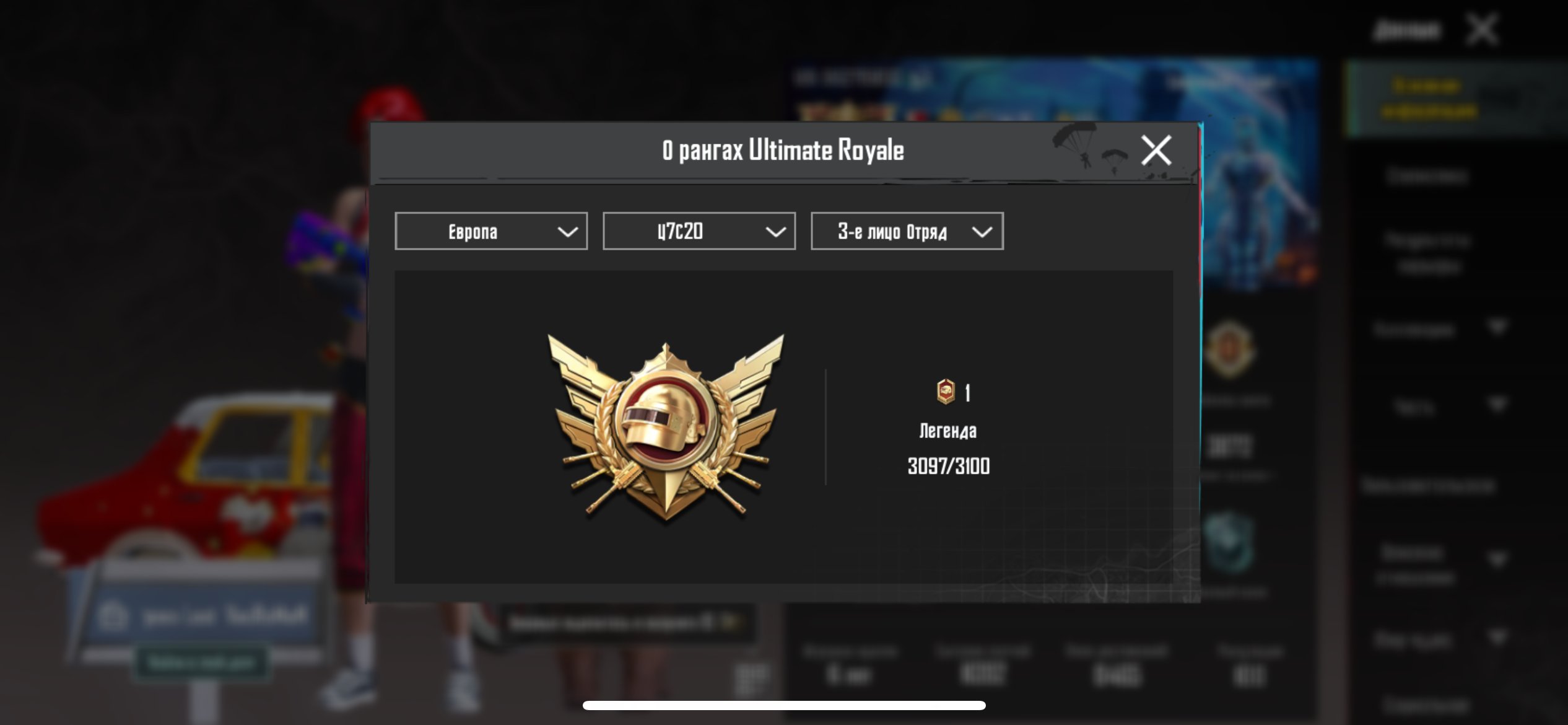Tap the parachute figures icon in header

[x=1090, y=147]
